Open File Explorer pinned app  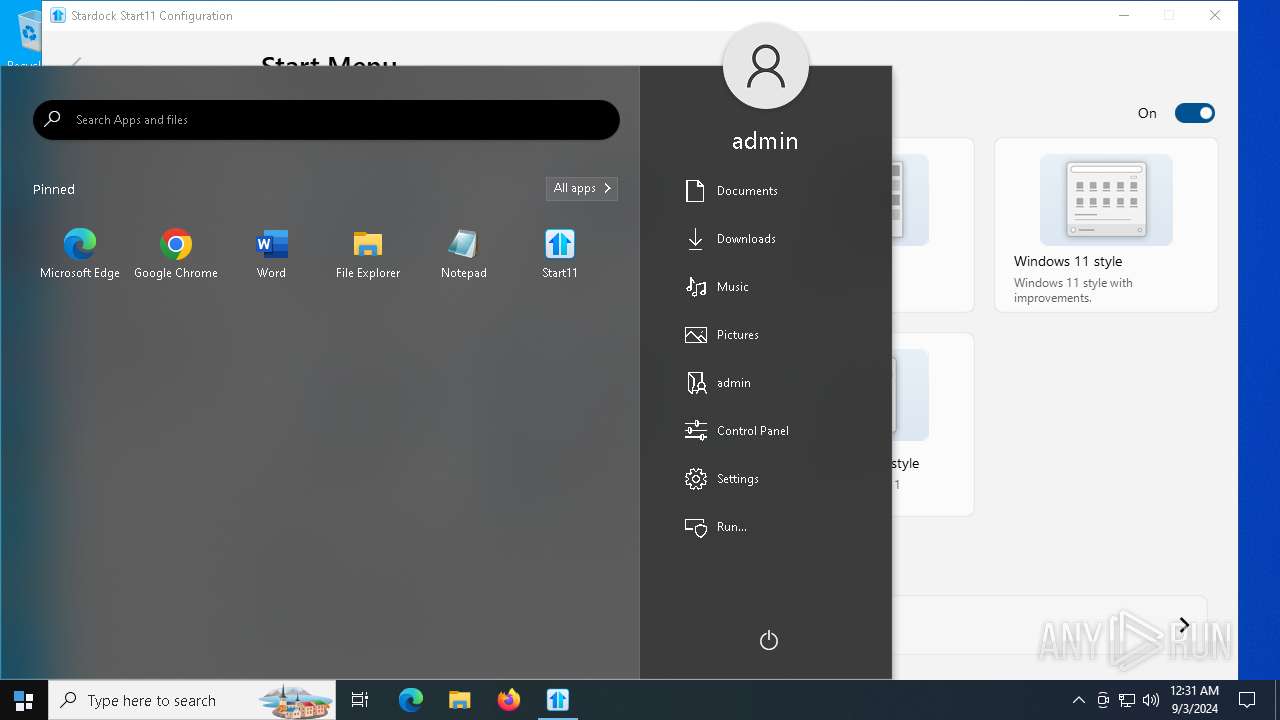368,254
